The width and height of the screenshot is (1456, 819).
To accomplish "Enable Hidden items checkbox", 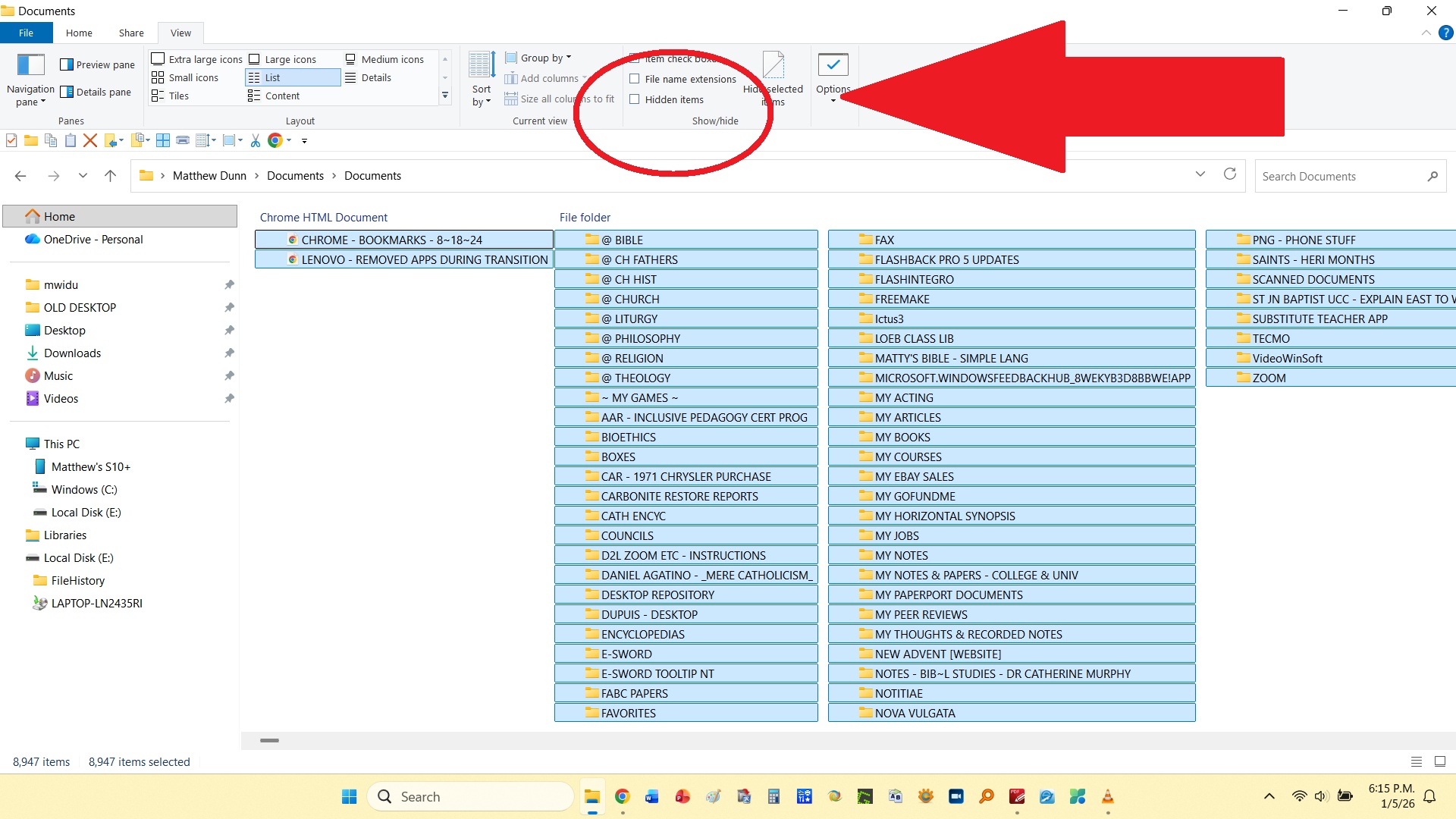I will (635, 99).
